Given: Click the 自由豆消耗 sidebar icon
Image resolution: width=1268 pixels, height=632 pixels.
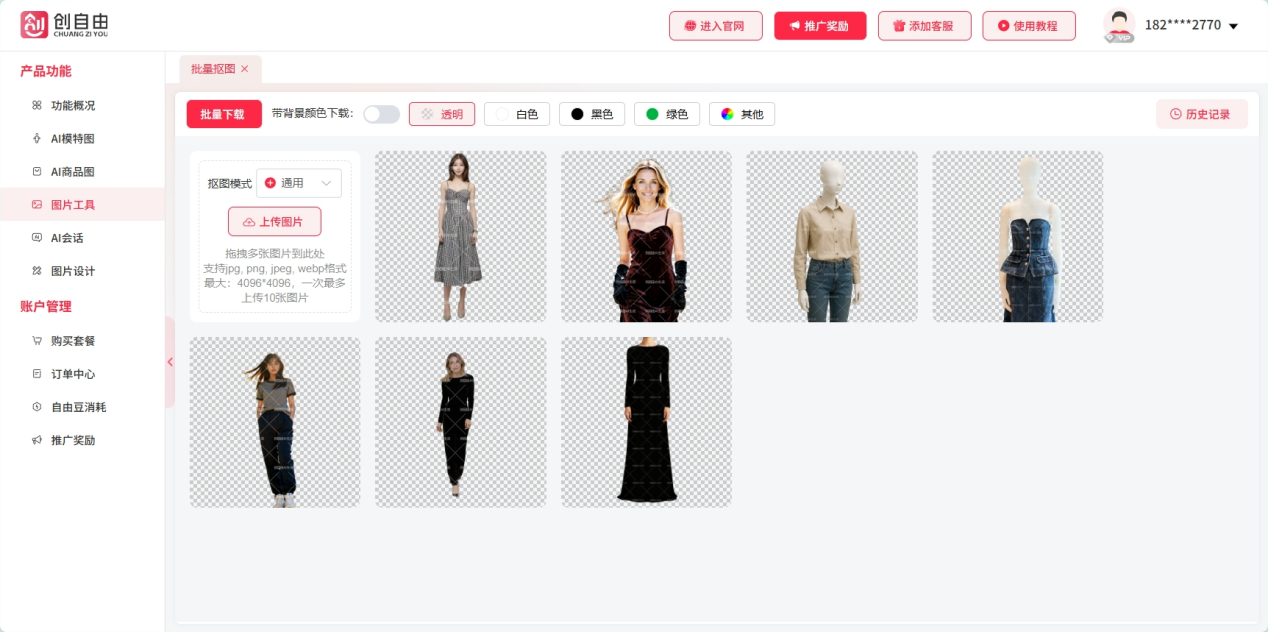Looking at the screenshot, I should click(37, 407).
